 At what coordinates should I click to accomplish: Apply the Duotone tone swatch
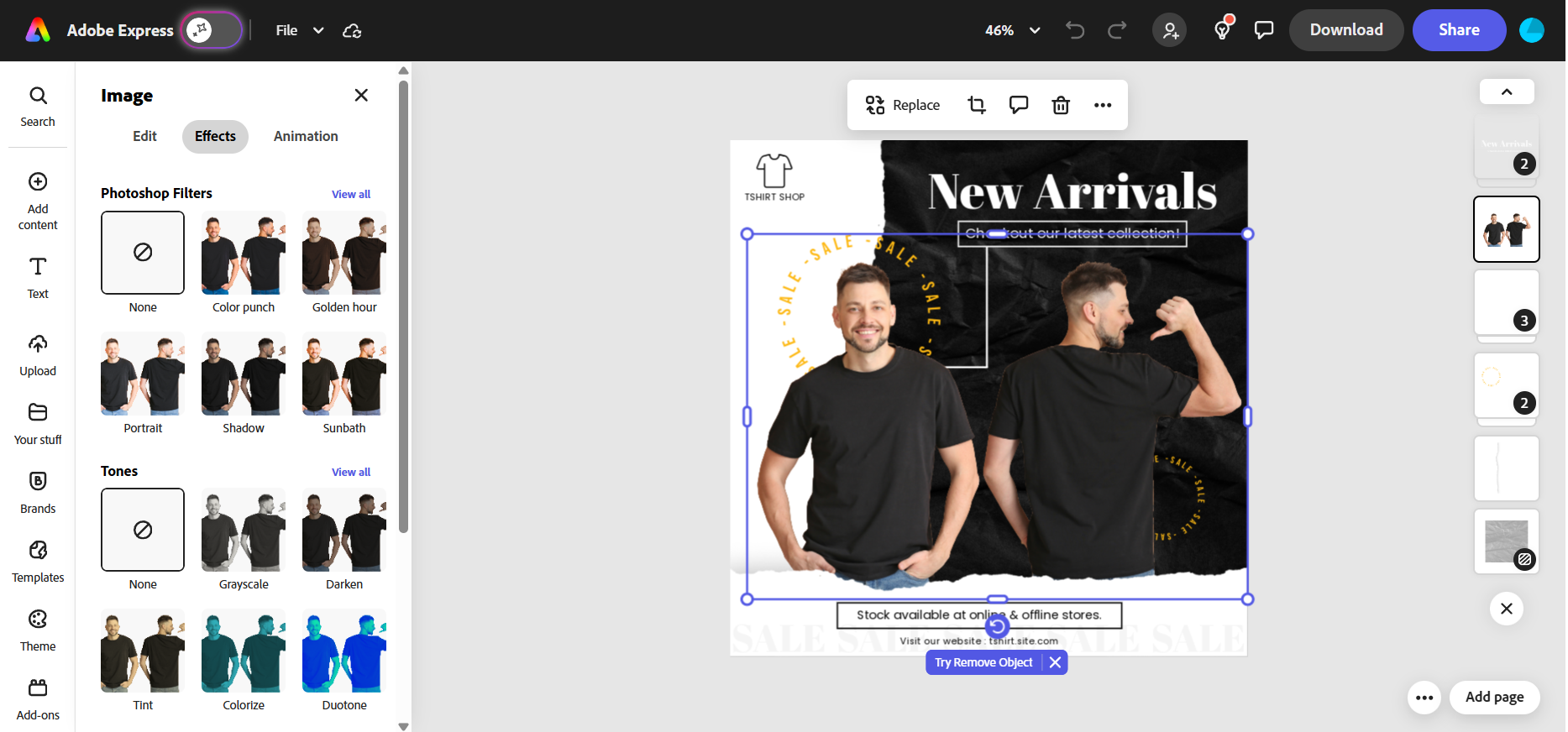(344, 651)
